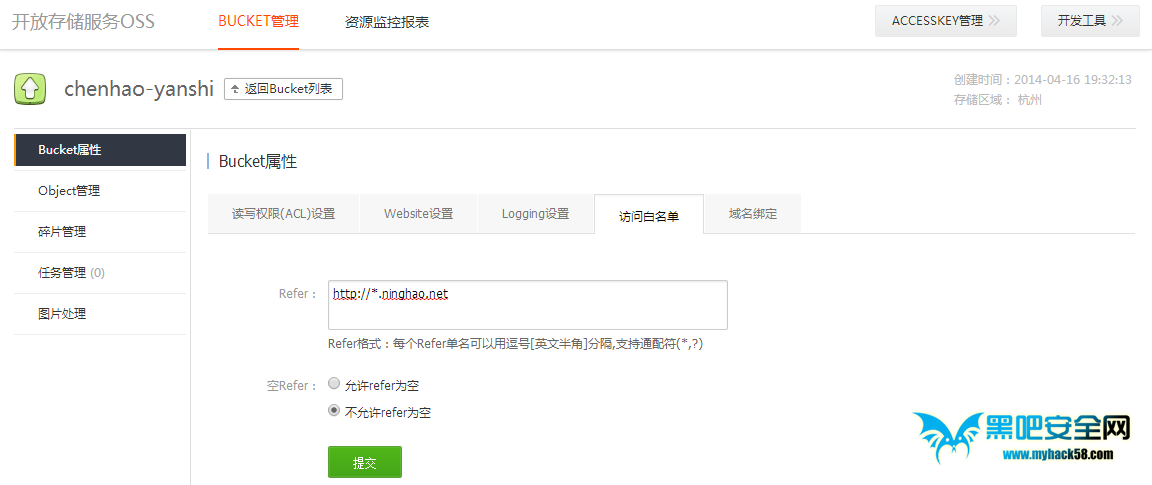
Task: Open 任务管理 (0) in the sidebar
Action: 100,273
